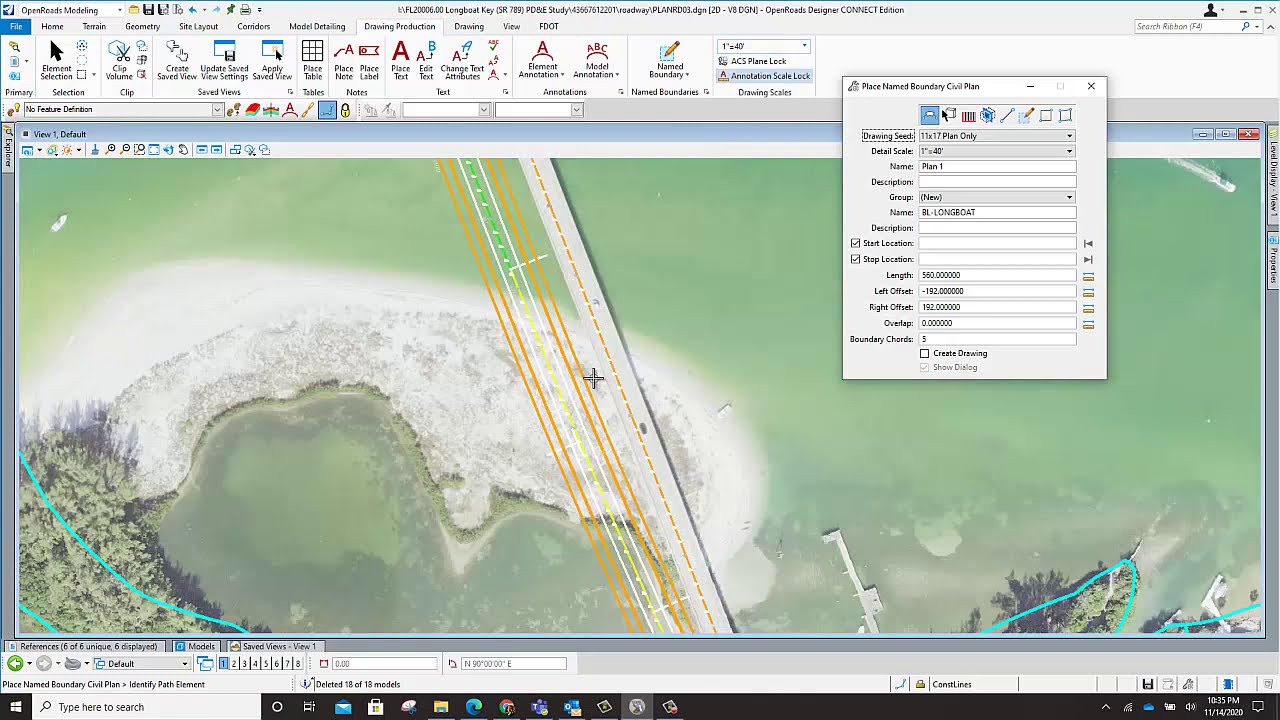Click the Length measure icon

tap(1088, 276)
